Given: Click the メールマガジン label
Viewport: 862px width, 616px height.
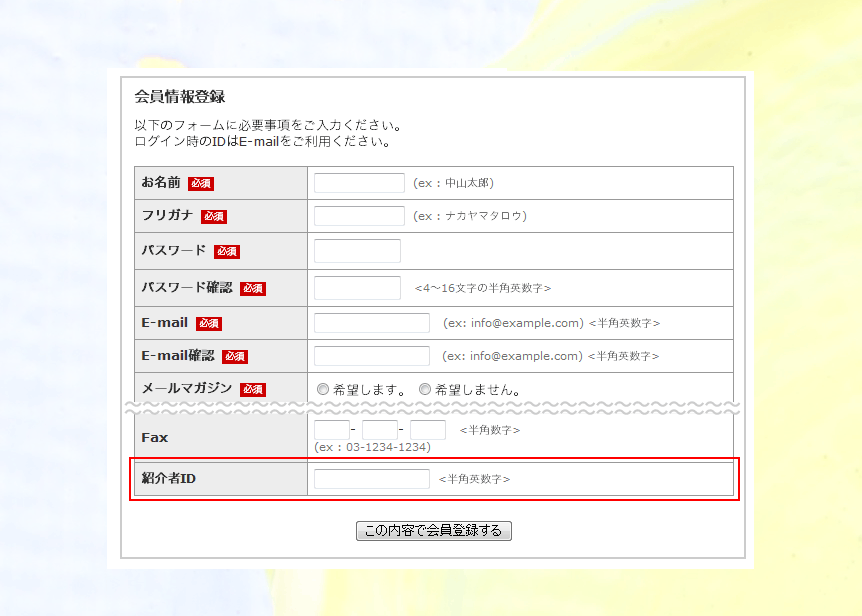Looking at the screenshot, I should 187,389.
